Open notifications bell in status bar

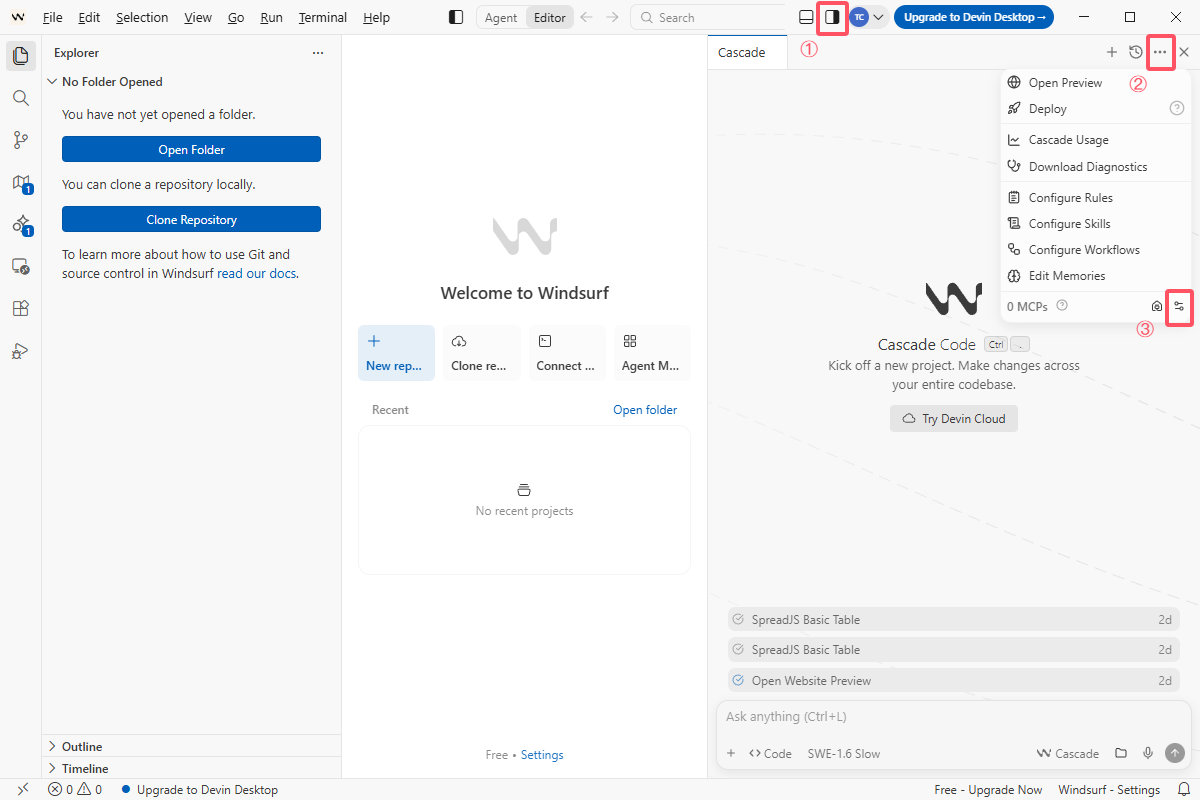(x=1183, y=789)
